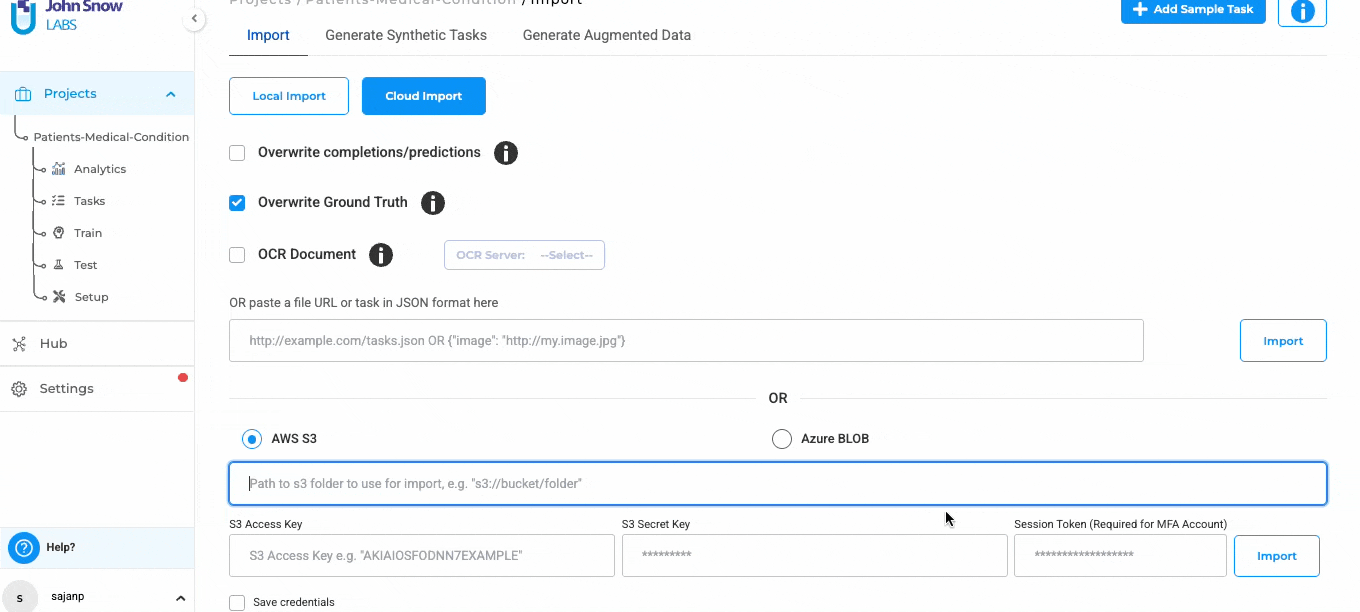Image resolution: width=1360 pixels, height=612 pixels.
Task: Click the Hub icon in sidebar
Action: [19, 344]
